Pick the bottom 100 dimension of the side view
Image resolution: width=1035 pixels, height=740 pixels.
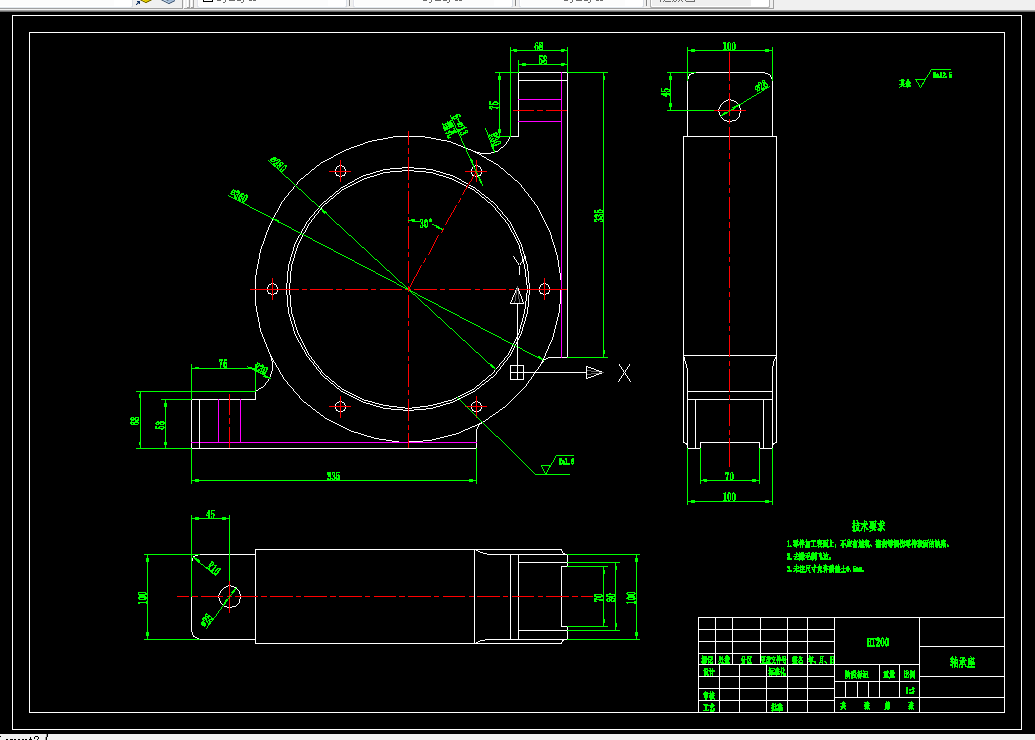pyautogui.click(x=729, y=497)
